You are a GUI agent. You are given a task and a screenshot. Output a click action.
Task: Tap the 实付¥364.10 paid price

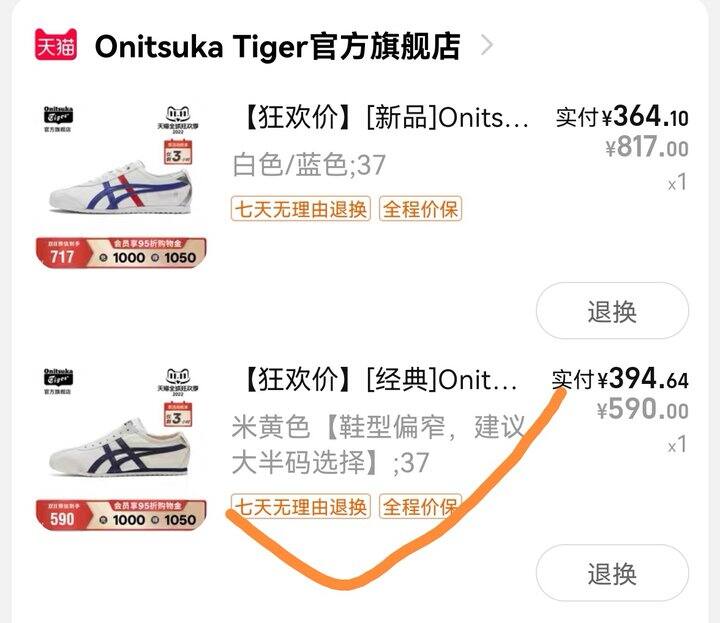(622, 117)
